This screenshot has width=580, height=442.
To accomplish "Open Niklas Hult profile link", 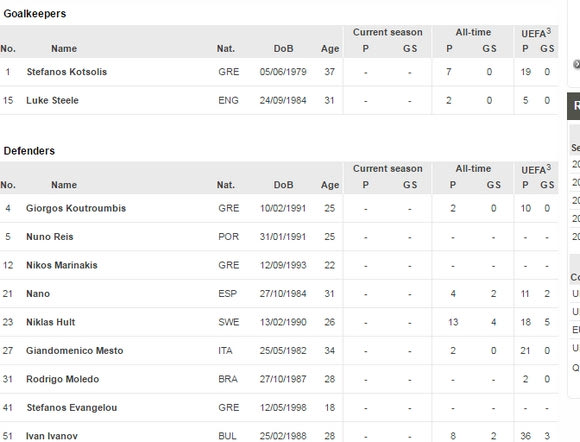I will tap(50, 322).
